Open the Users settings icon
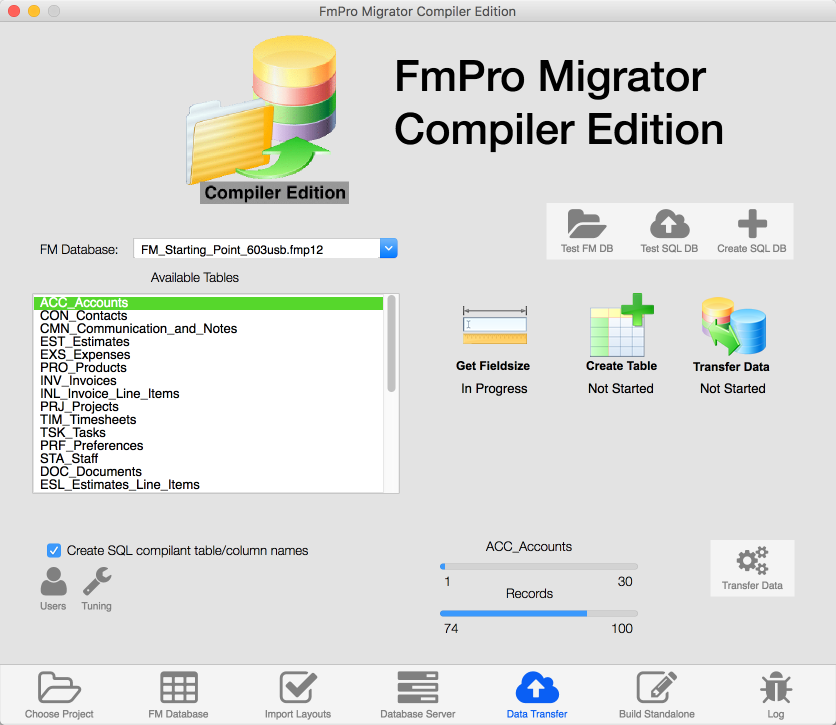 (x=53, y=581)
